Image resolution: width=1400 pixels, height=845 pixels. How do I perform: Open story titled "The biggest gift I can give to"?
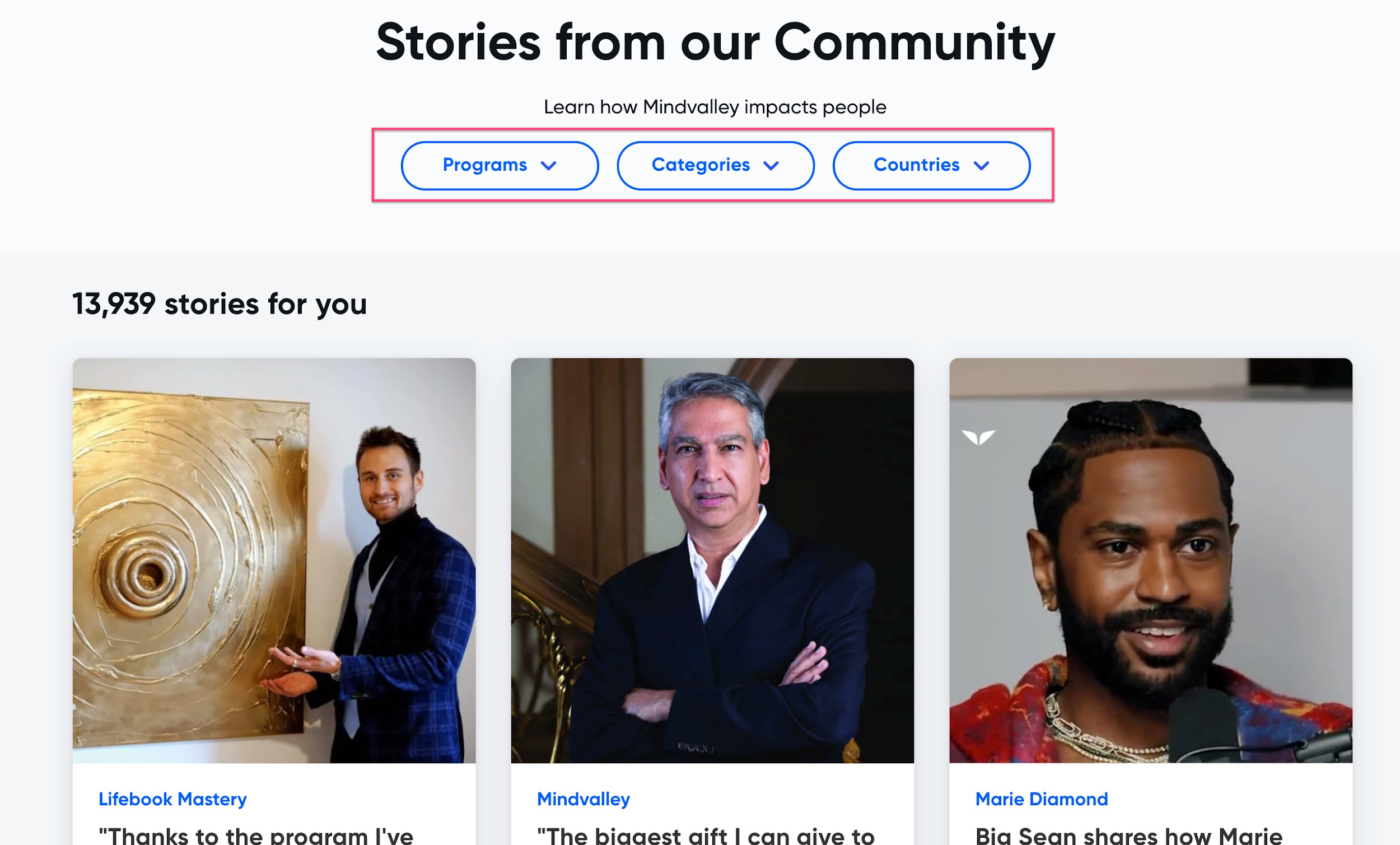tap(705, 836)
